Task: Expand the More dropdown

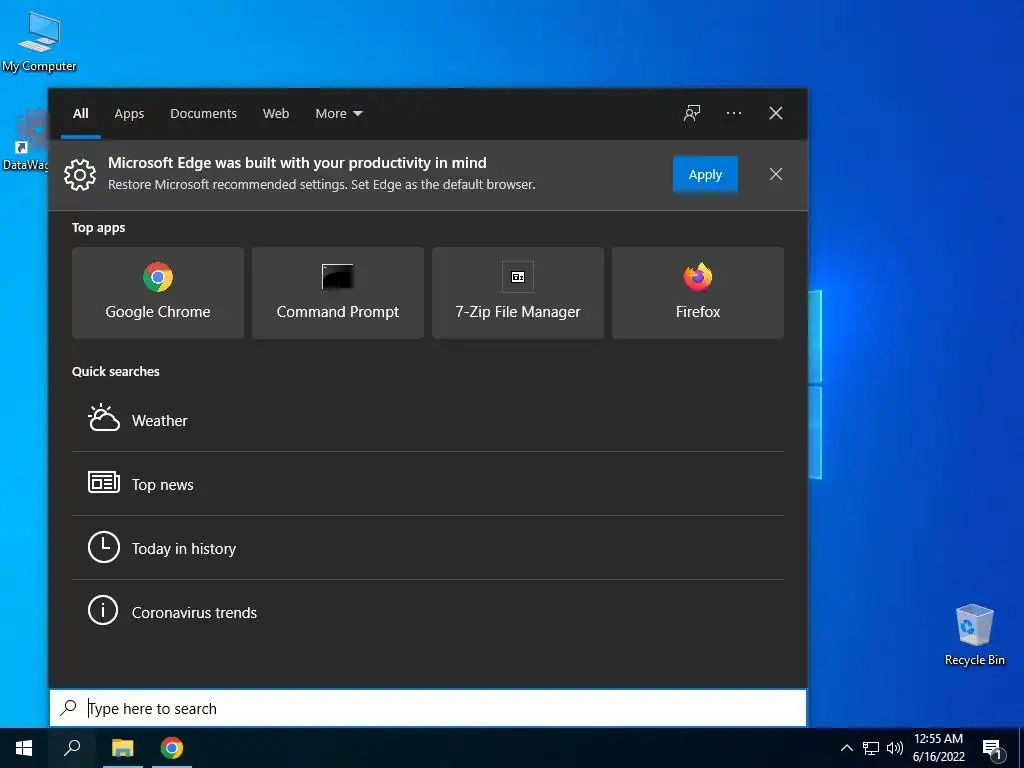Action: click(338, 113)
